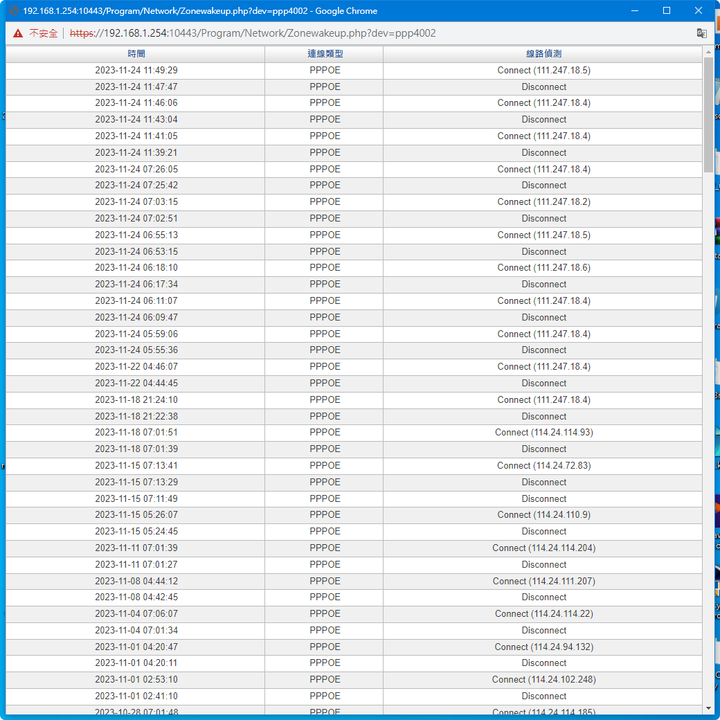The height and width of the screenshot is (720, 720).
Task: Click timestamp 2023-11-24 06:18:10
Action: tap(136, 267)
